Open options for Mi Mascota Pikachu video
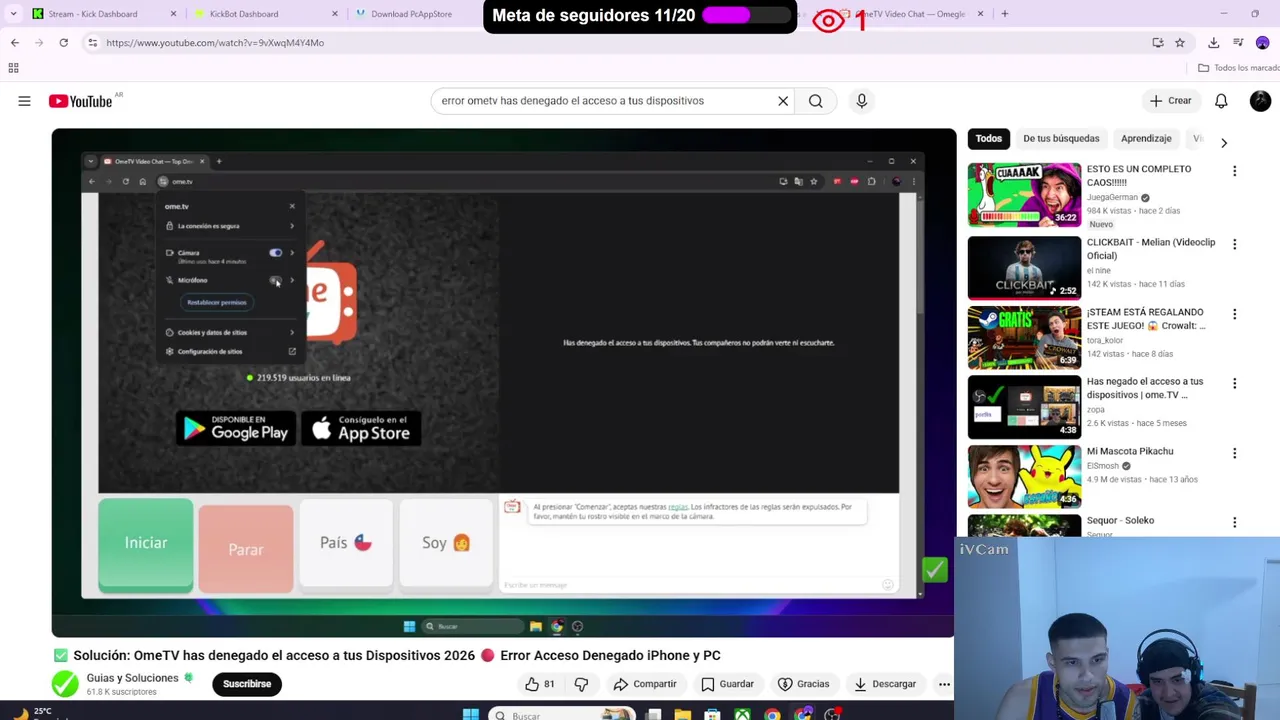The image size is (1280, 720). click(1234, 453)
